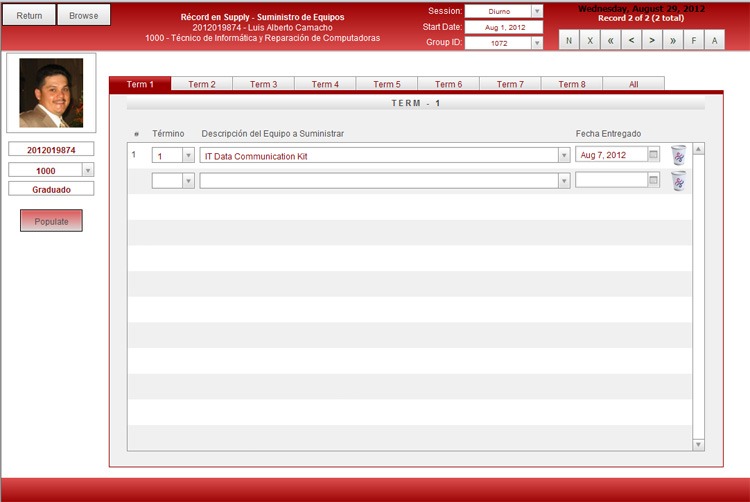
Task: Switch to the Term 7 tab
Action: tap(510, 84)
